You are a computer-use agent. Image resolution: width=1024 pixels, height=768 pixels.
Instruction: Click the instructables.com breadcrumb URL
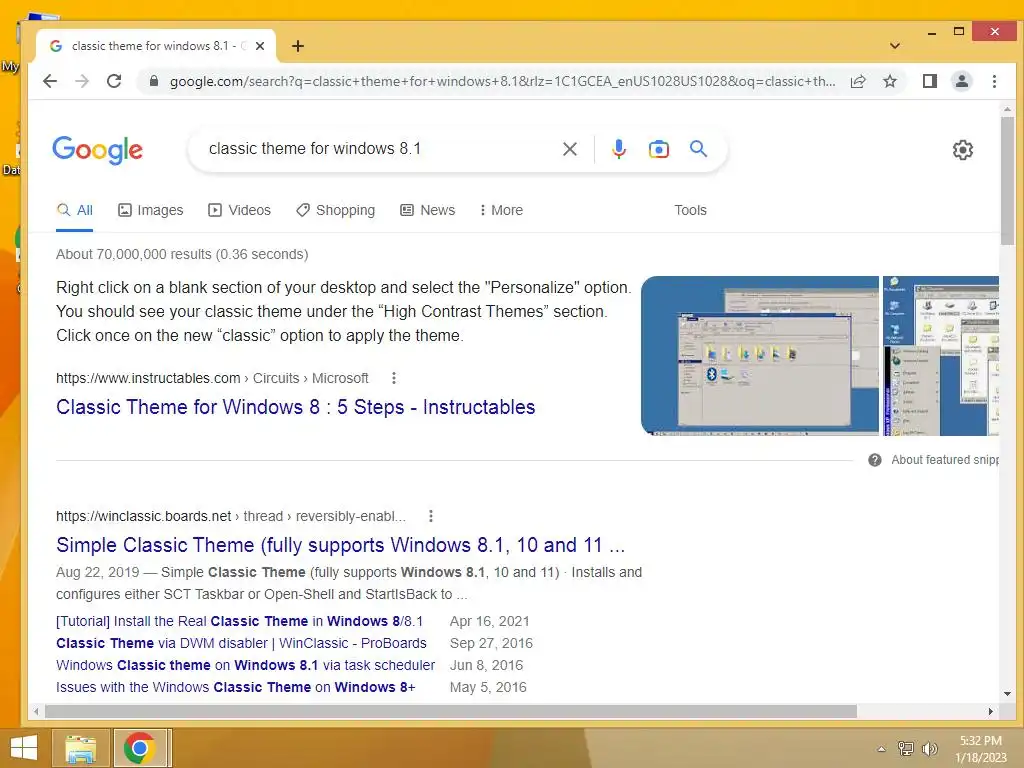[212, 378]
